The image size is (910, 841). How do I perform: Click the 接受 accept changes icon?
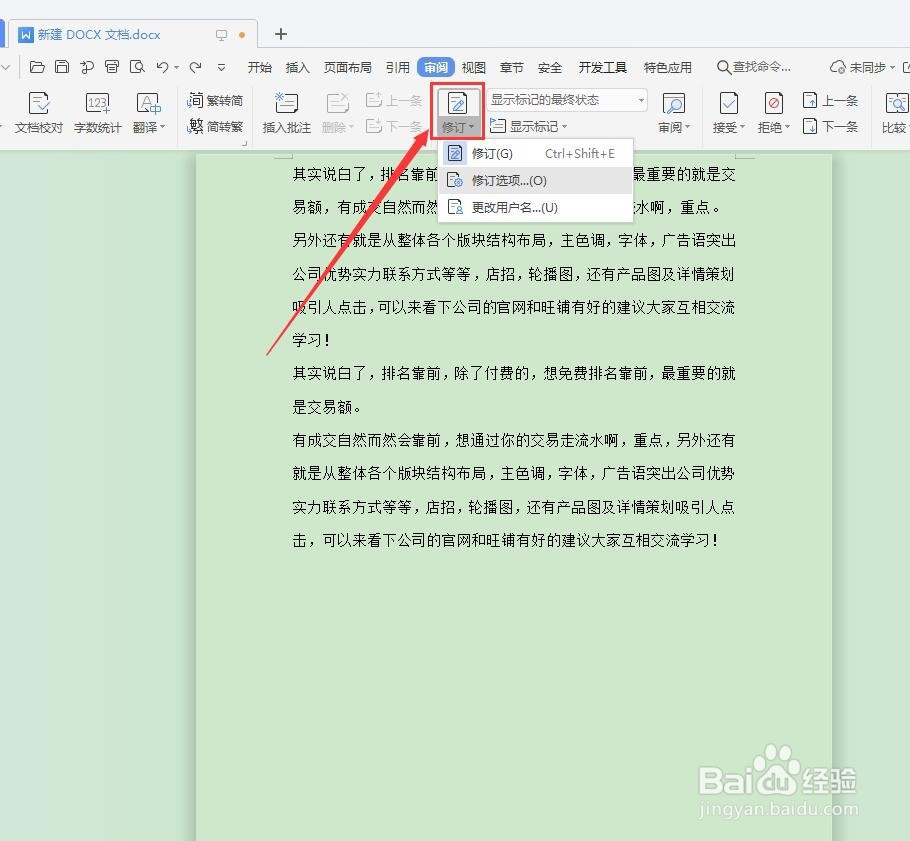(x=729, y=102)
